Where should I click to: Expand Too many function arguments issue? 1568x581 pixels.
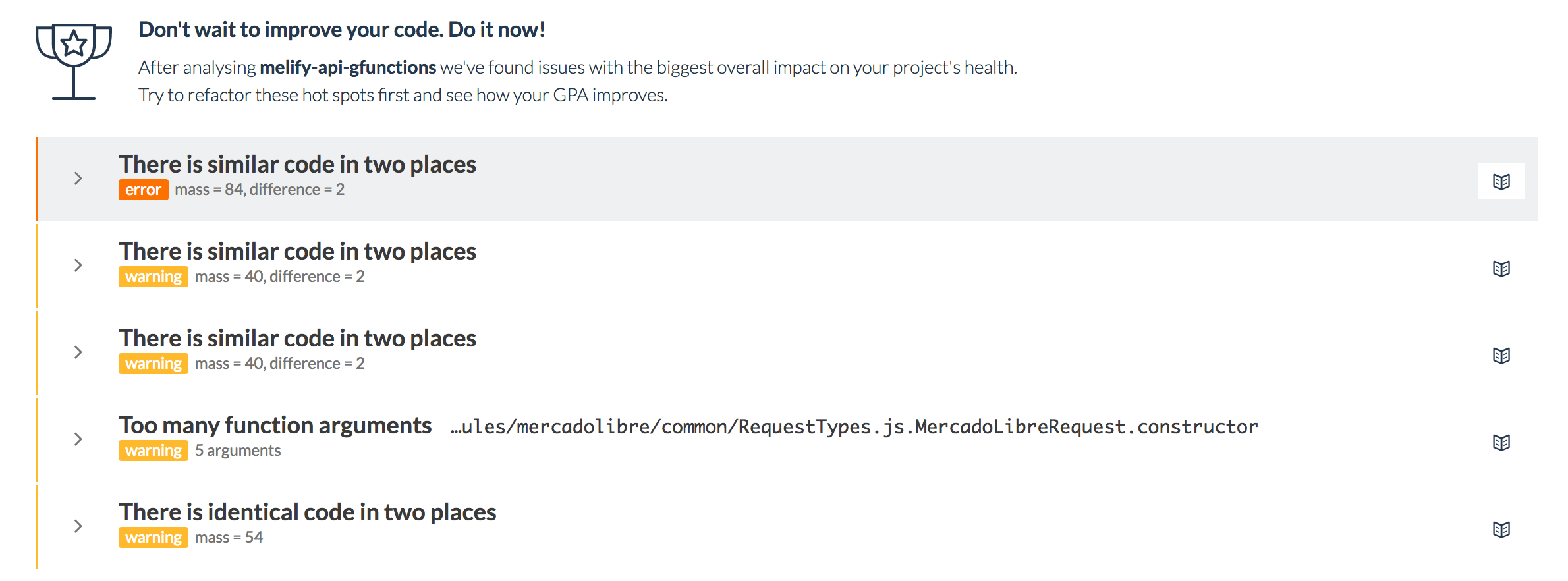point(78,439)
